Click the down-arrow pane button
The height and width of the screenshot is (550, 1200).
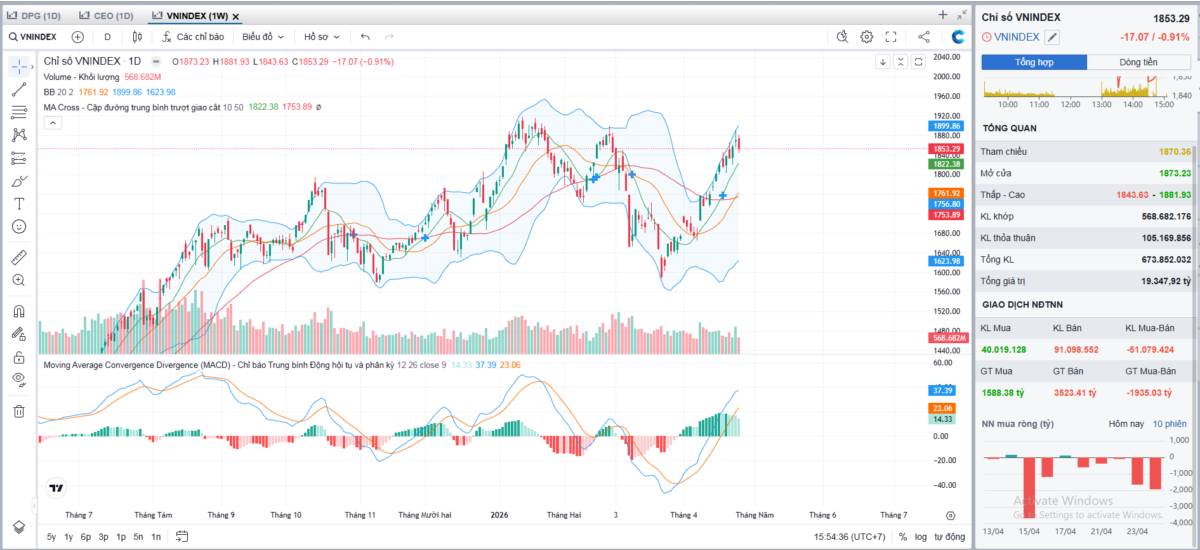[883, 61]
